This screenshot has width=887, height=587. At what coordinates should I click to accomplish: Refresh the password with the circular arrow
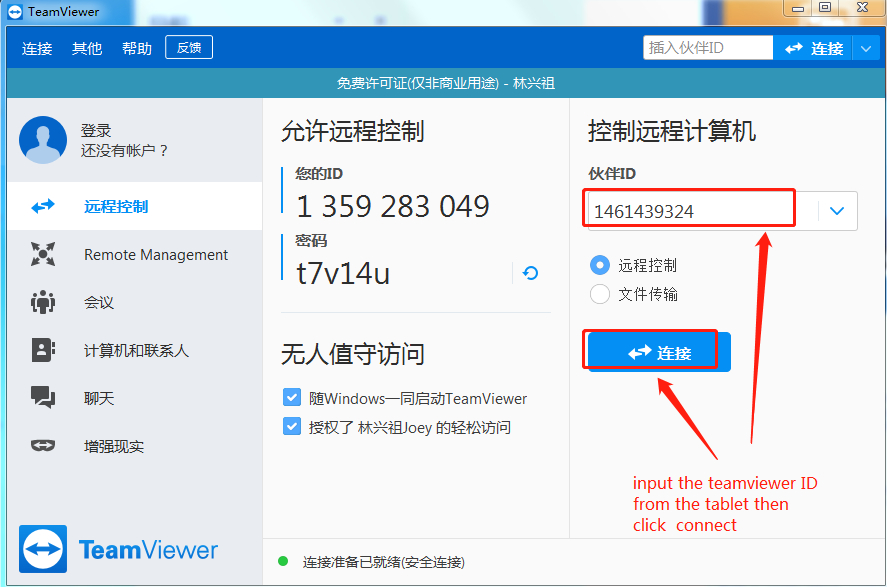tap(530, 273)
